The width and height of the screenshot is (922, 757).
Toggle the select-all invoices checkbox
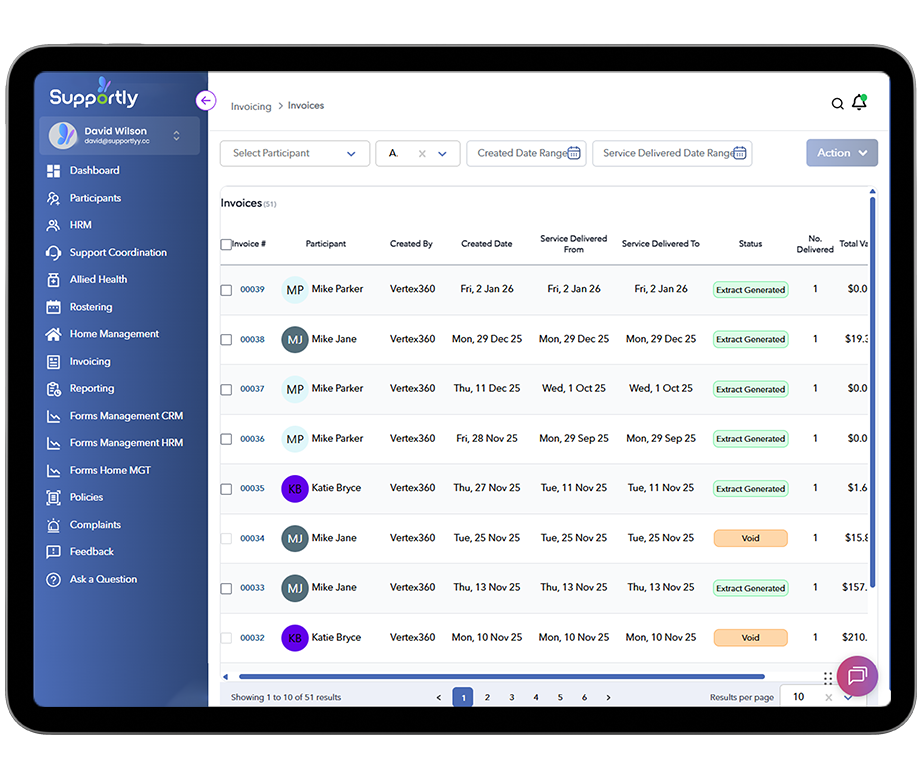pos(226,244)
